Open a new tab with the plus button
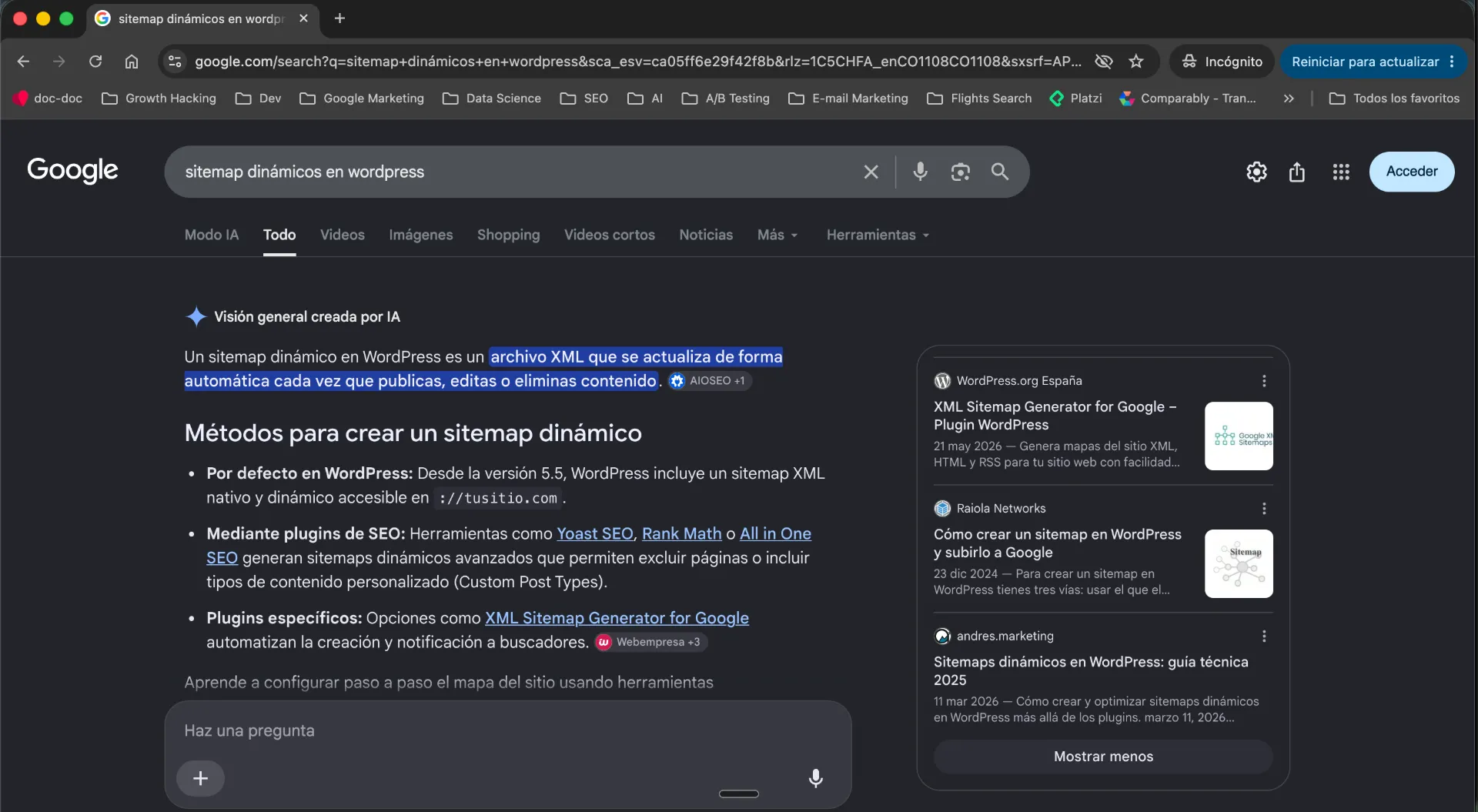Screen dimensions: 1478x812 coord(339,18)
